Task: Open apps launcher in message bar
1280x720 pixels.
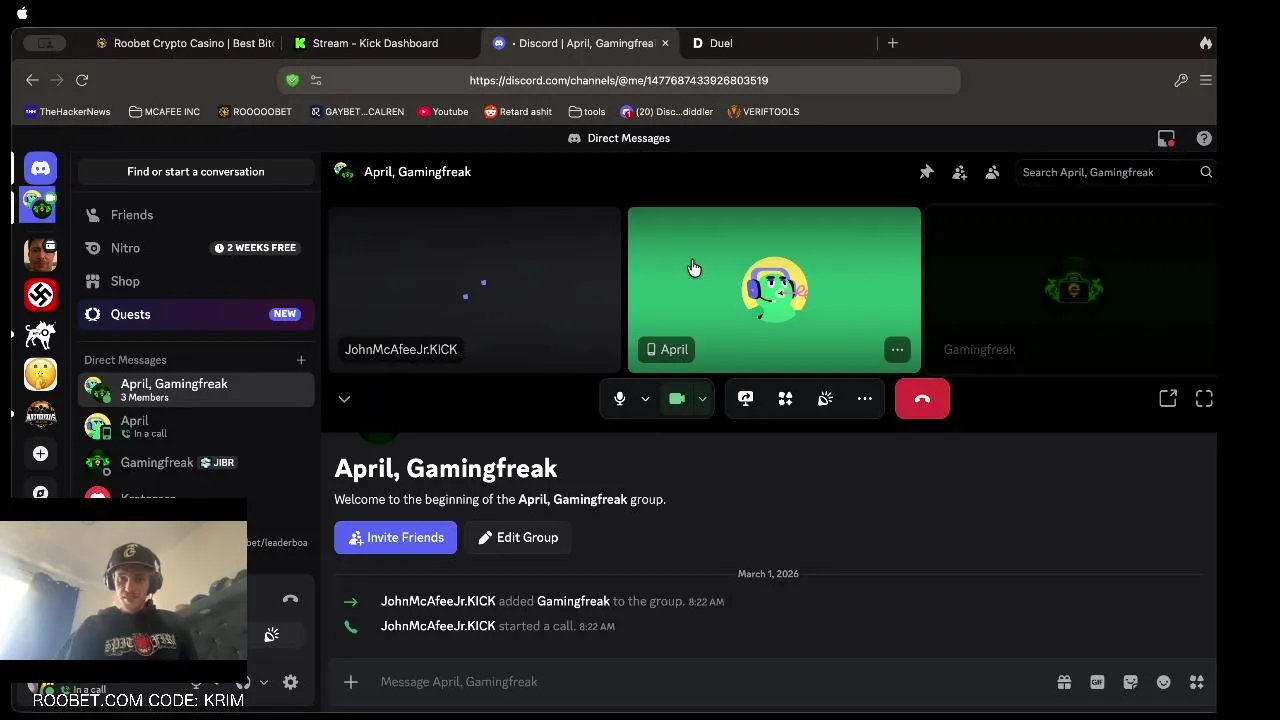Action: click(1196, 682)
